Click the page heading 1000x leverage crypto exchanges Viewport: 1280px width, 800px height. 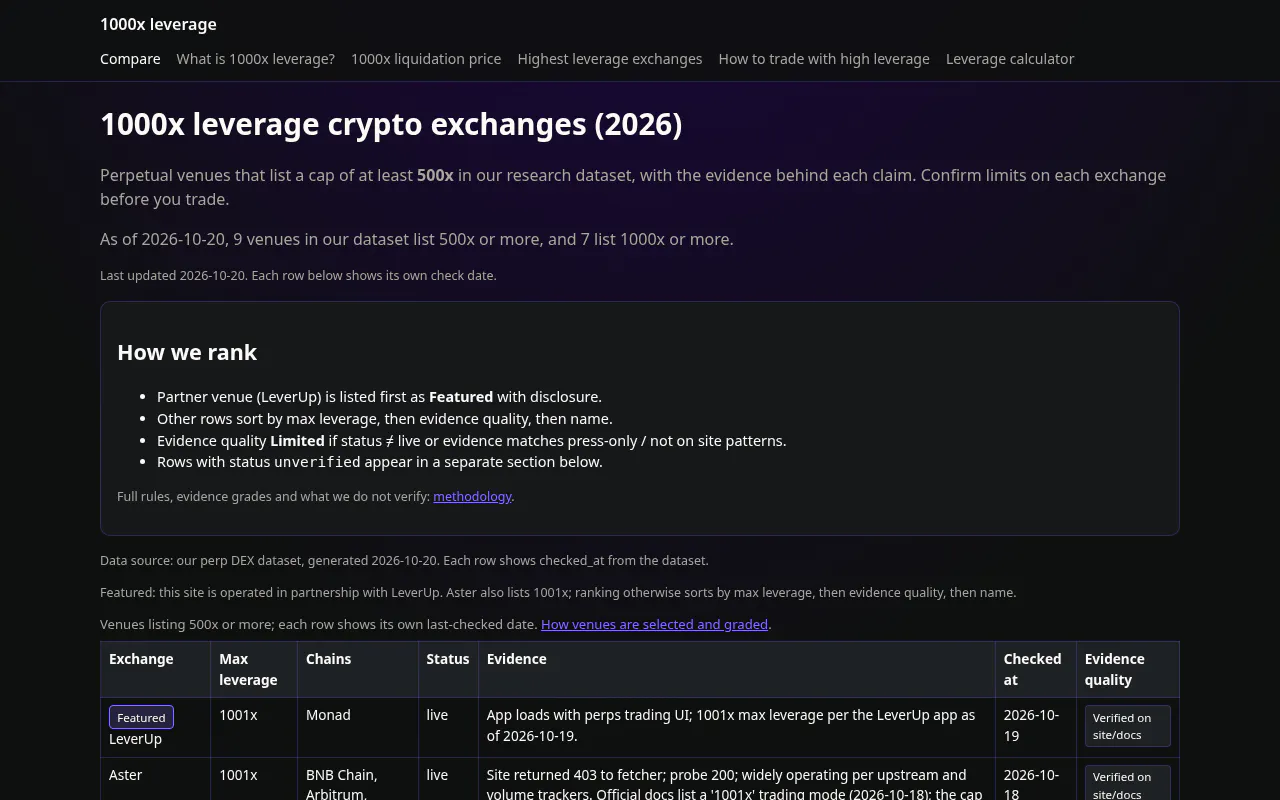pos(391,124)
